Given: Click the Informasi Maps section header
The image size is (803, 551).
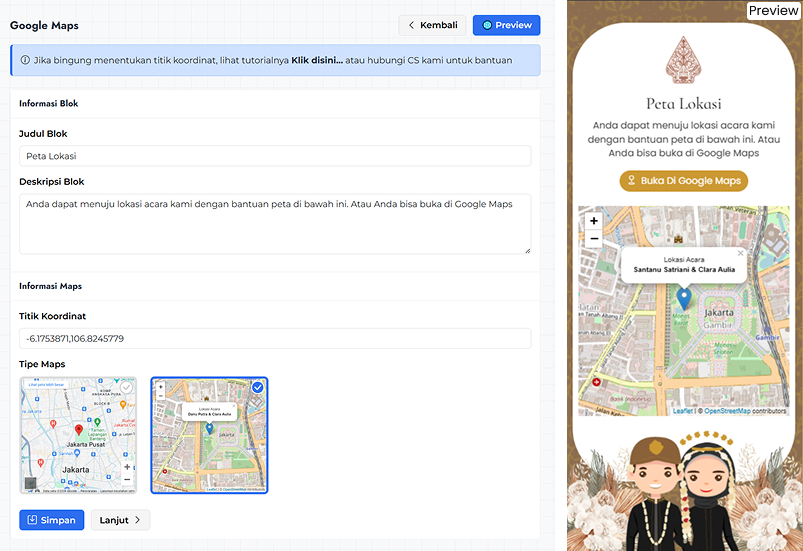Looking at the screenshot, I should [x=50, y=286].
